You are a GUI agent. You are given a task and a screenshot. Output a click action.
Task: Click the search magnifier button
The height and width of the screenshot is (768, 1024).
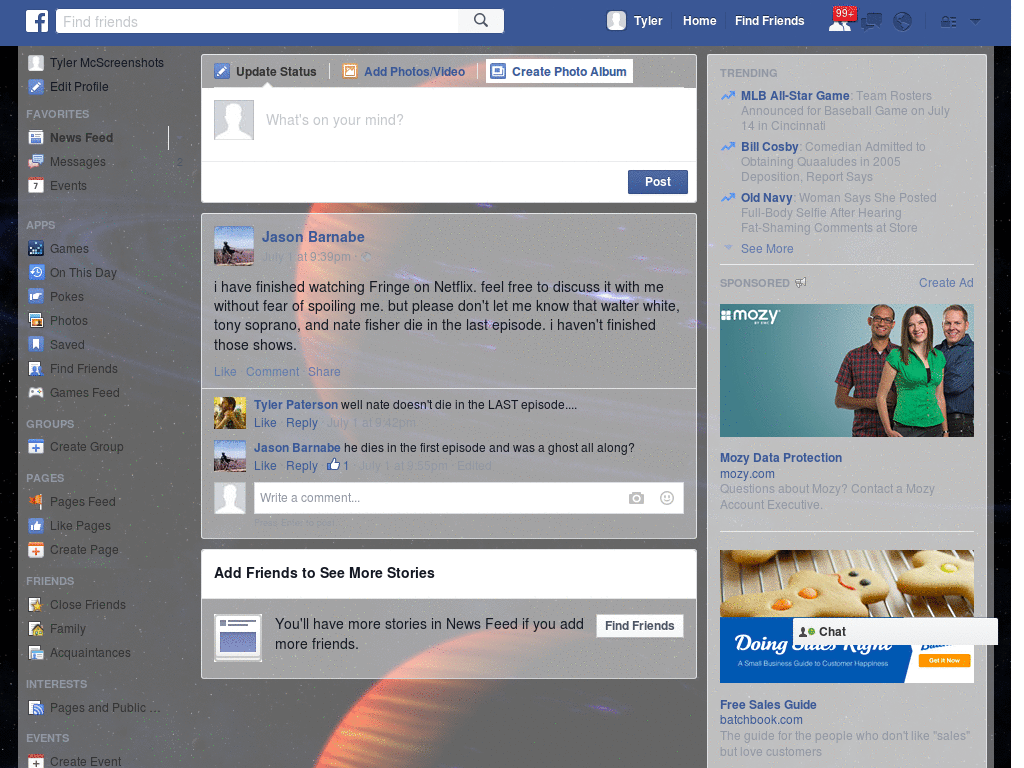coord(481,21)
